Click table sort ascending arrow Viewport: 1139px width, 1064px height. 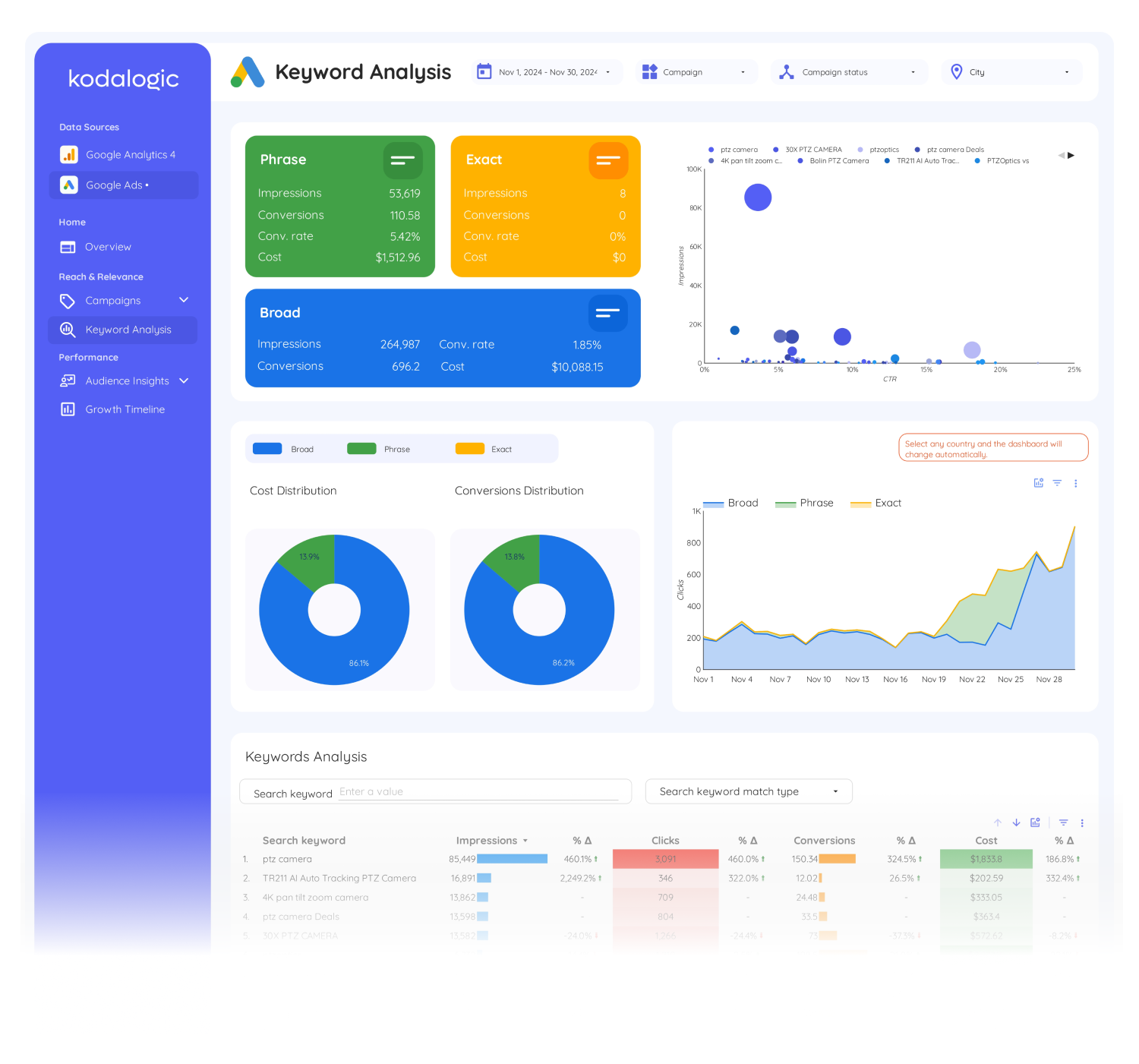click(x=998, y=822)
